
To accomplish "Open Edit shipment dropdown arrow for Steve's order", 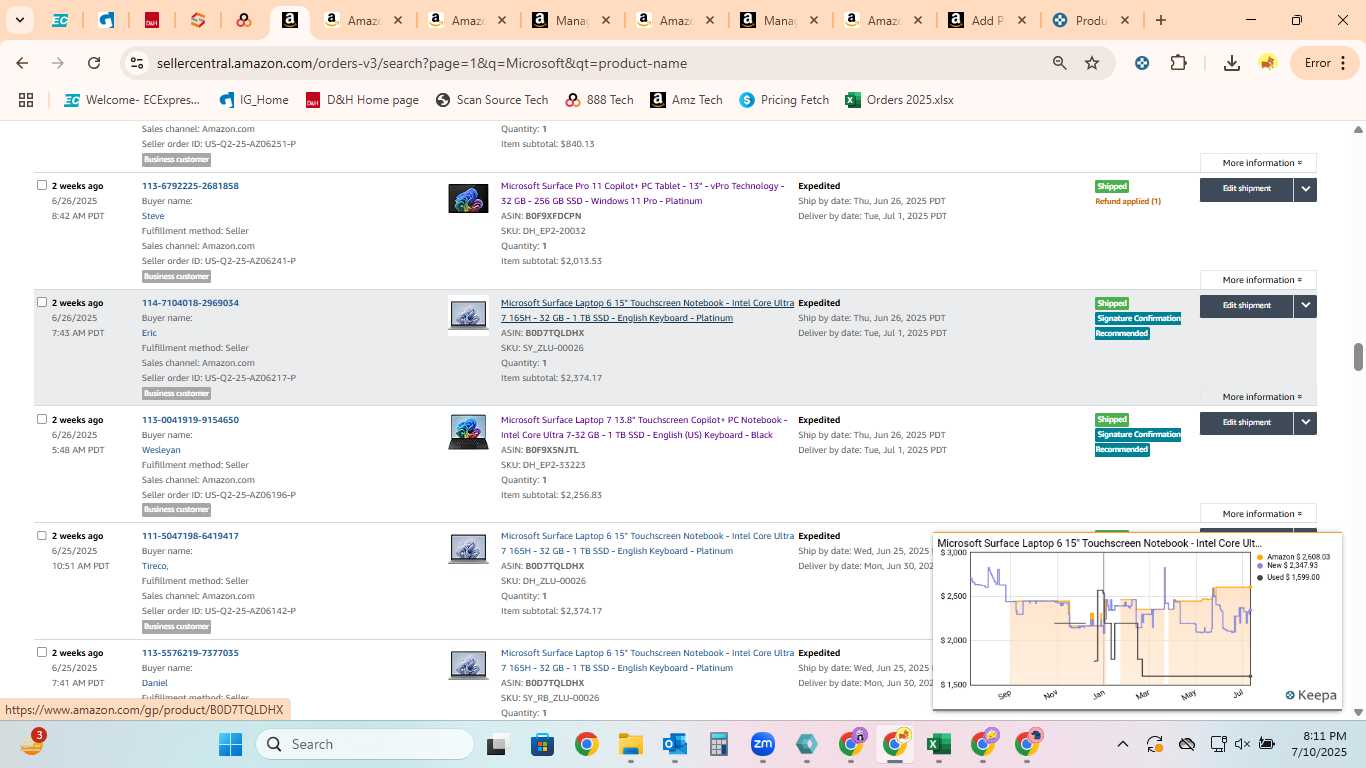I will 1305,189.
